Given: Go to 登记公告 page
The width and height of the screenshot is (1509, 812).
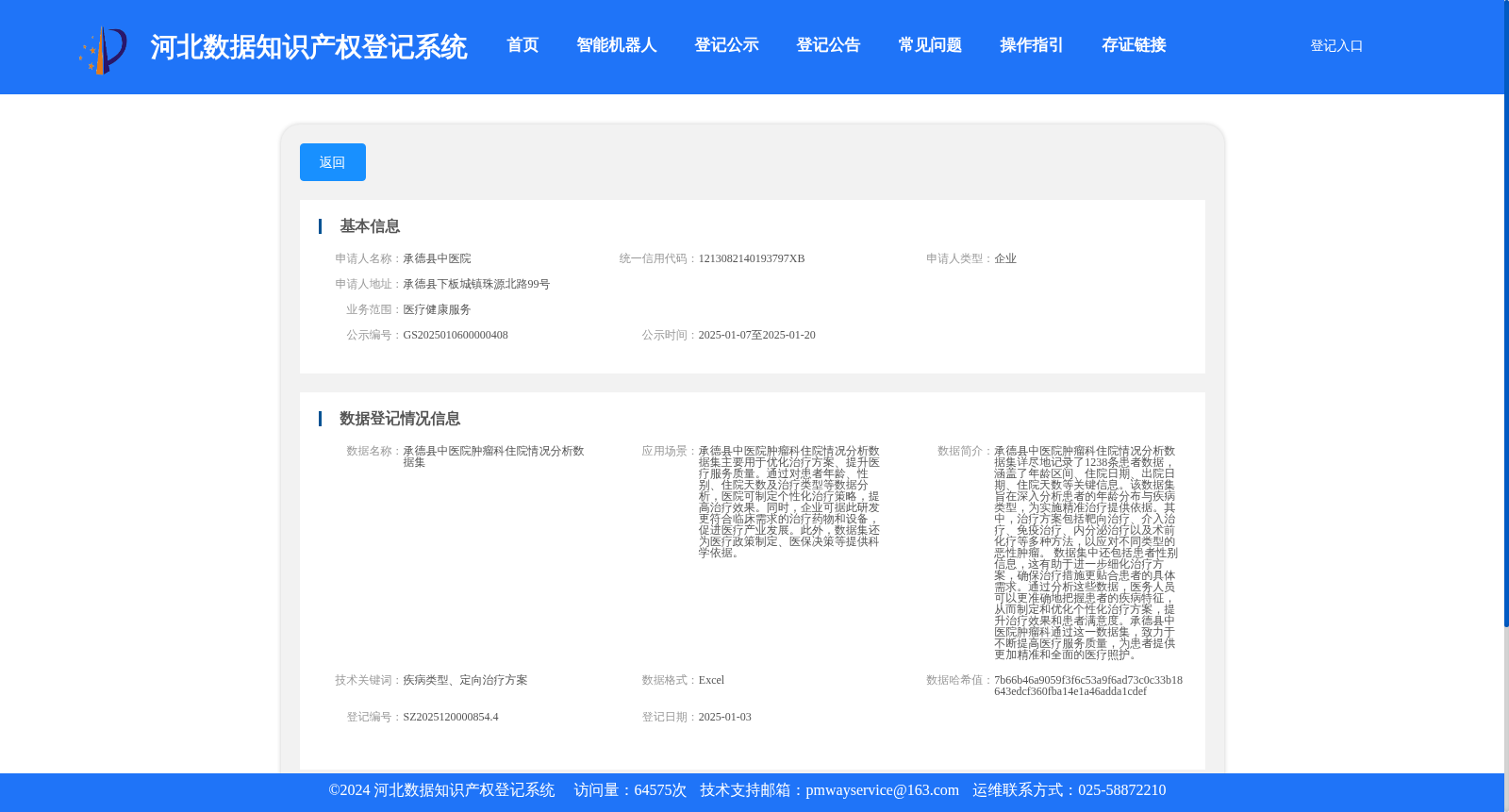Looking at the screenshot, I should click(x=828, y=45).
